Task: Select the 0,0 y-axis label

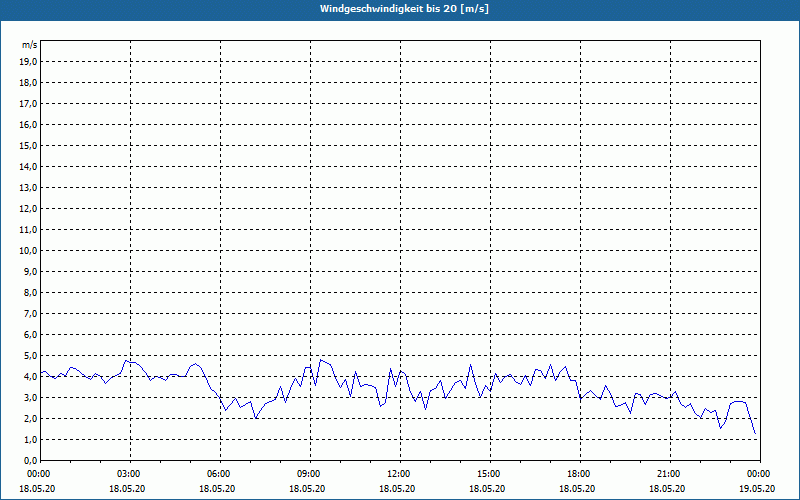Action: click(30, 461)
